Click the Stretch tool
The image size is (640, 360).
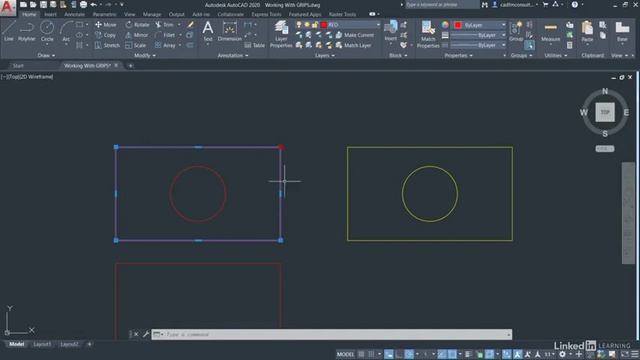click(x=107, y=45)
